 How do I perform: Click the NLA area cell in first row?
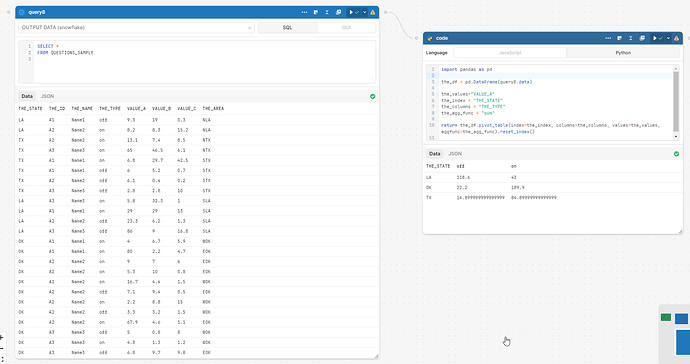pyautogui.click(x=206, y=120)
